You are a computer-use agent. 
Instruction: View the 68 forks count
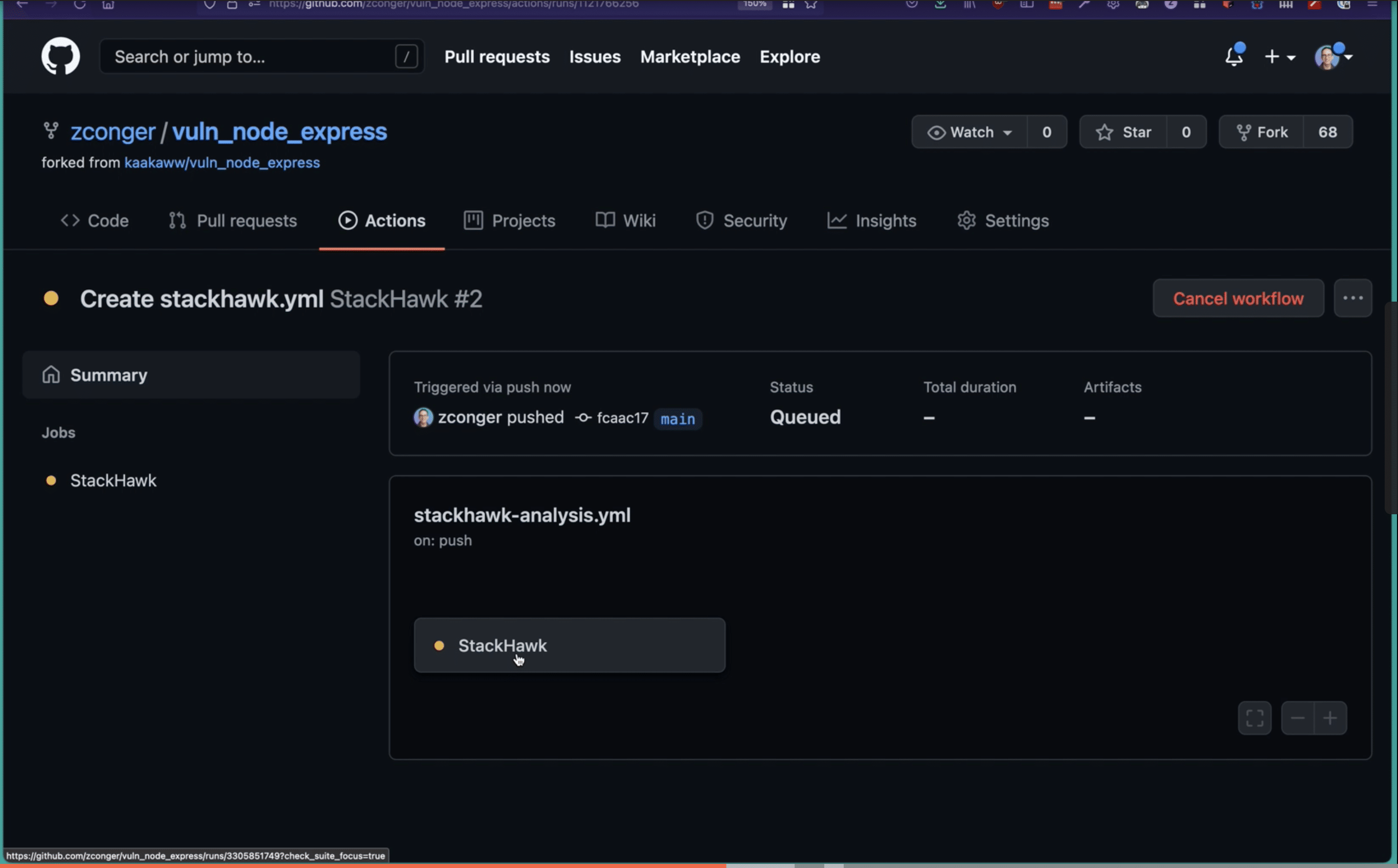(x=1327, y=132)
